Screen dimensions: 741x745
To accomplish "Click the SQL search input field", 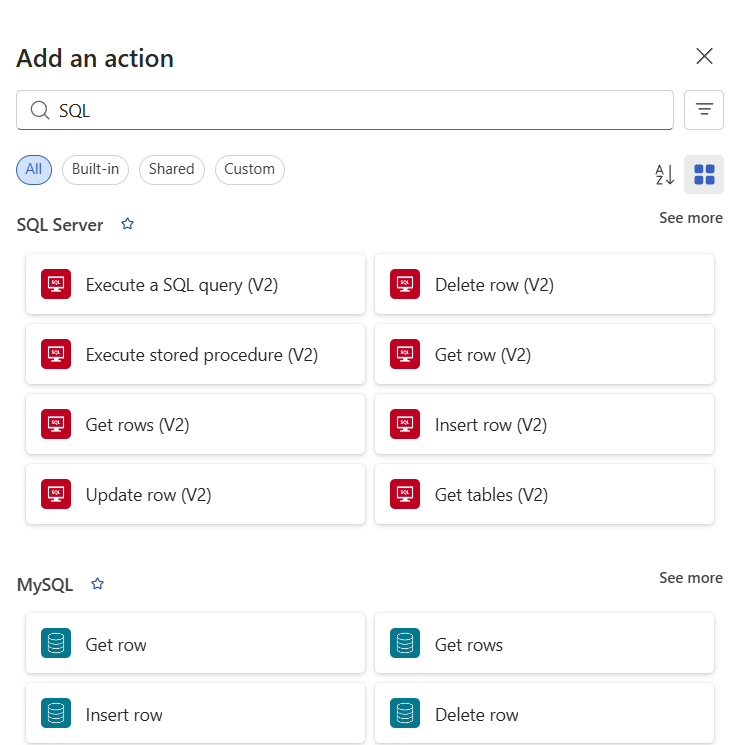I will (x=345, y=110).
